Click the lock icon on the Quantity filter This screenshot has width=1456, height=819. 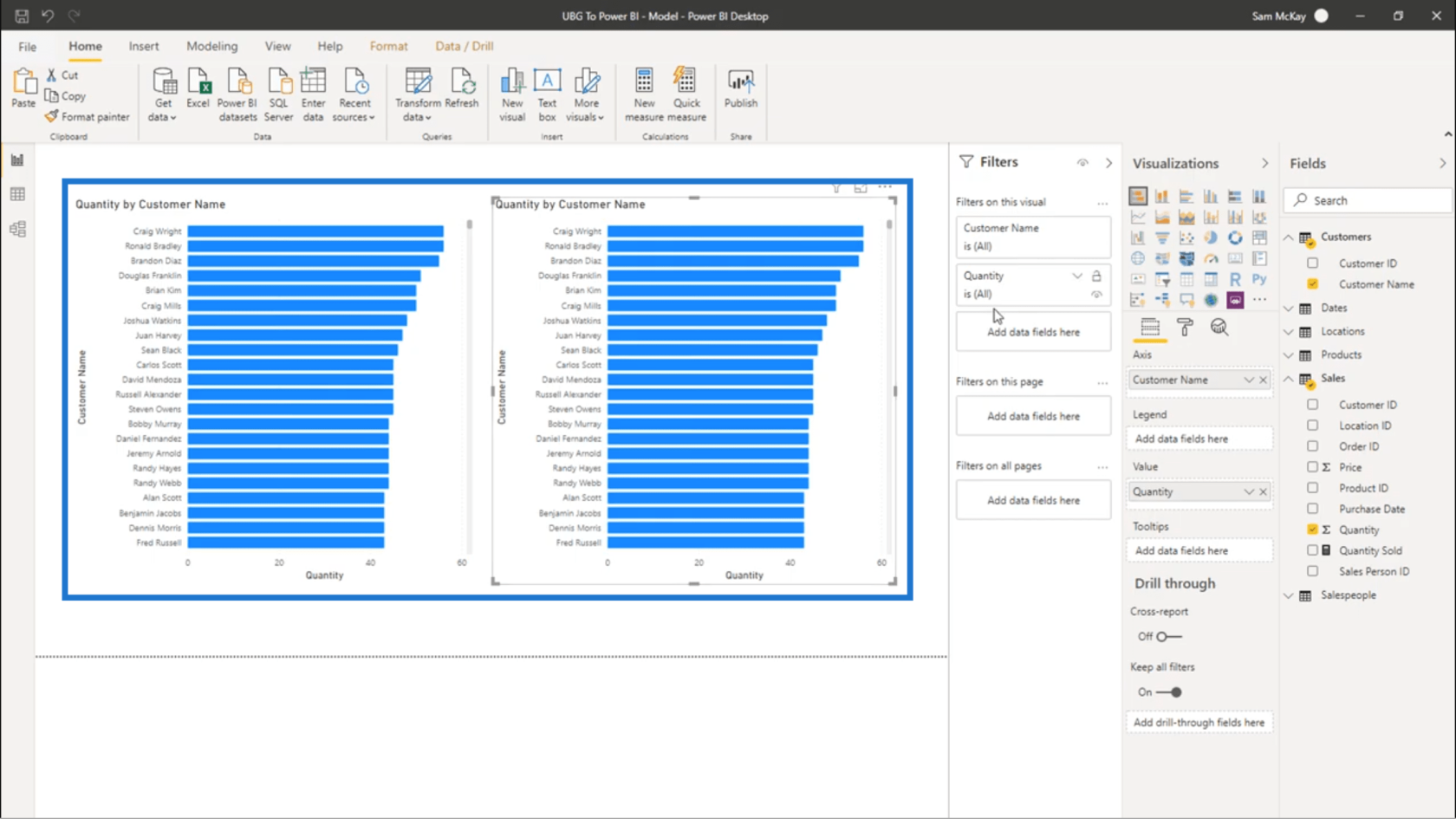(1096, 276)
